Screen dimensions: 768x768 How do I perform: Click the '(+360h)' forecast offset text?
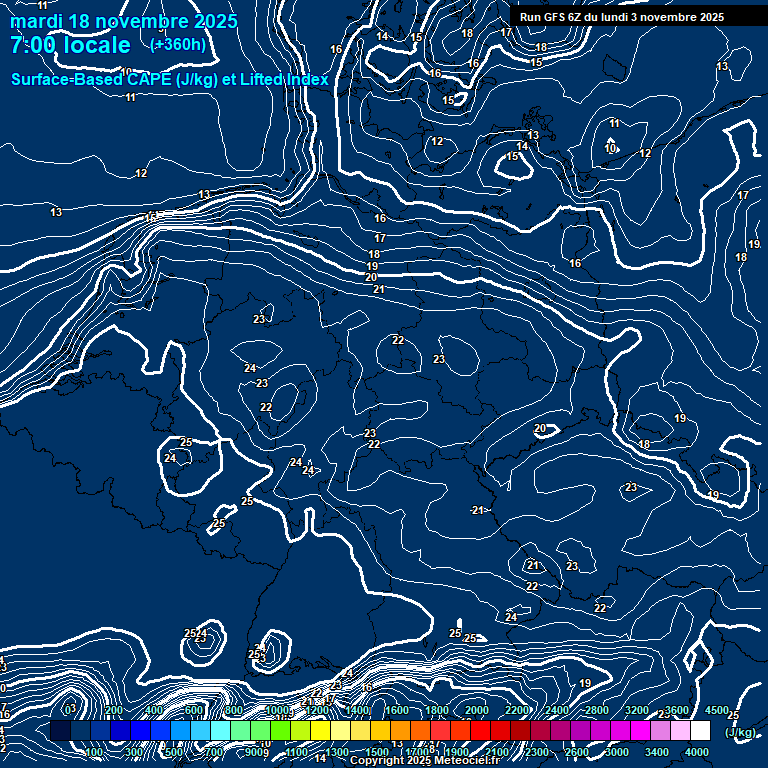[178, 45]
